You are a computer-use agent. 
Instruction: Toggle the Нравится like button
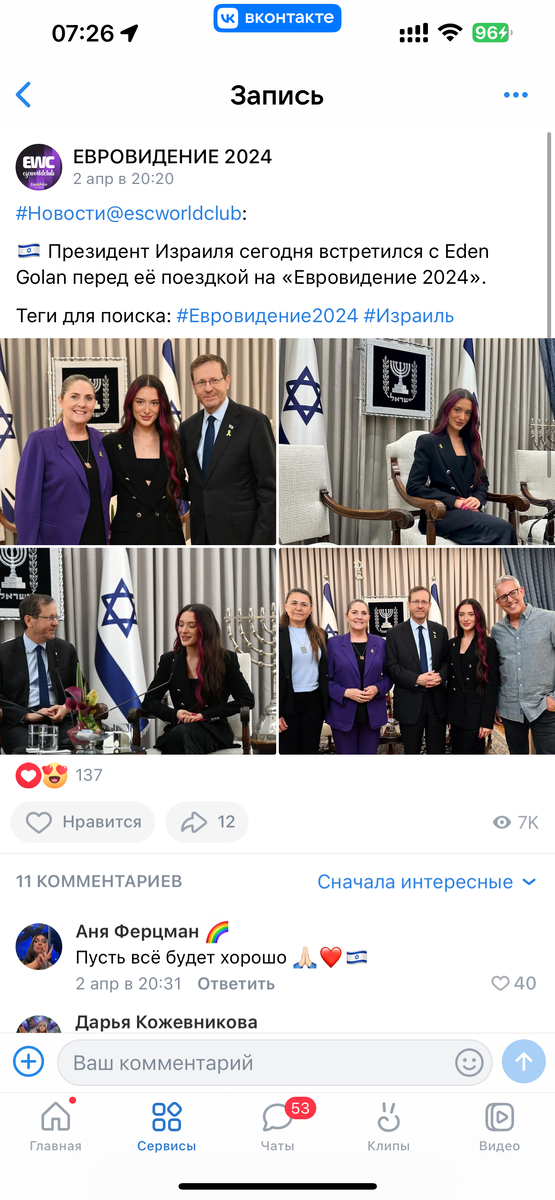[83, 822]
